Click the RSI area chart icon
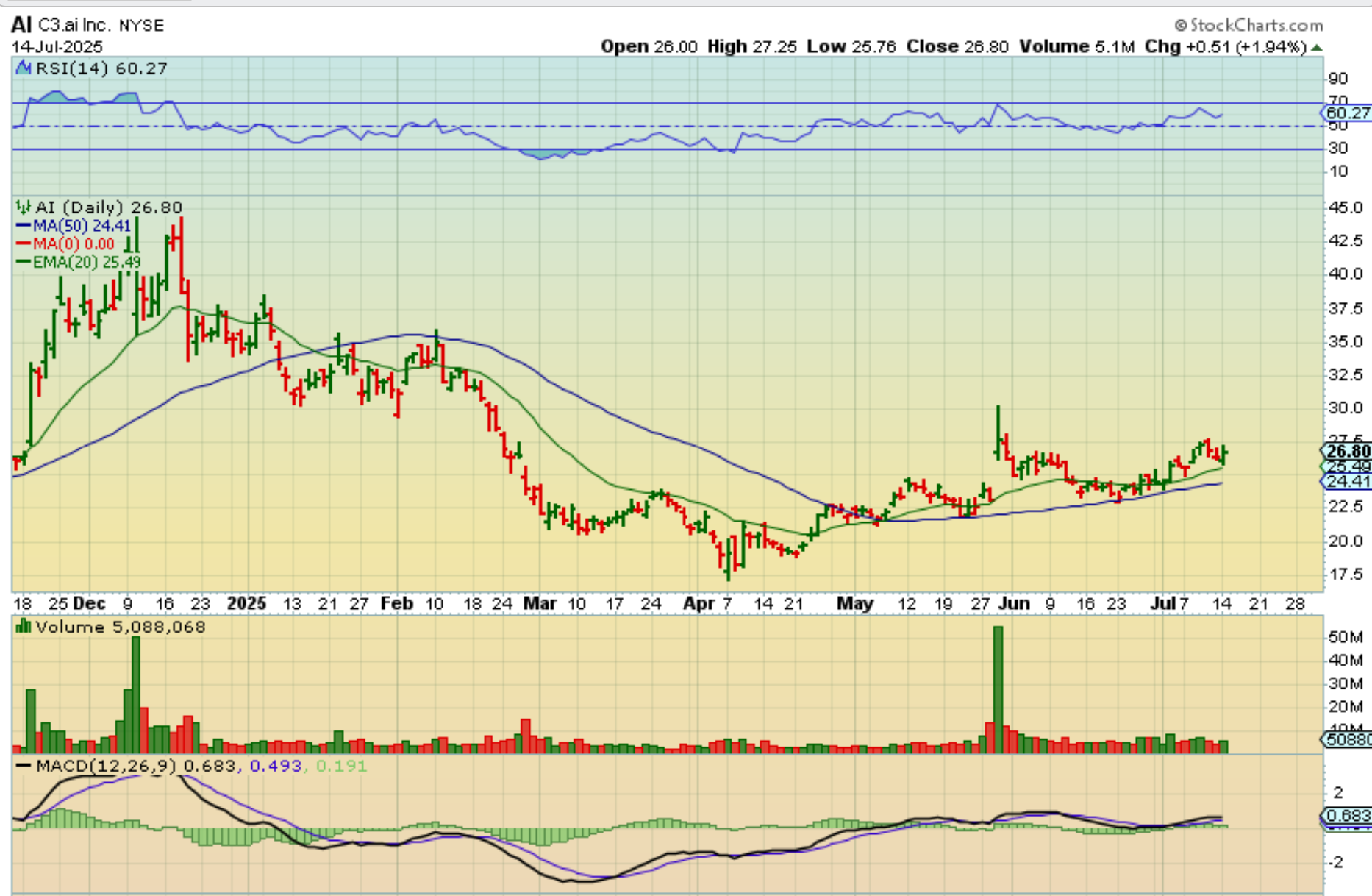The width and height of the screenshot is (1372, 896). coord(23,68)
